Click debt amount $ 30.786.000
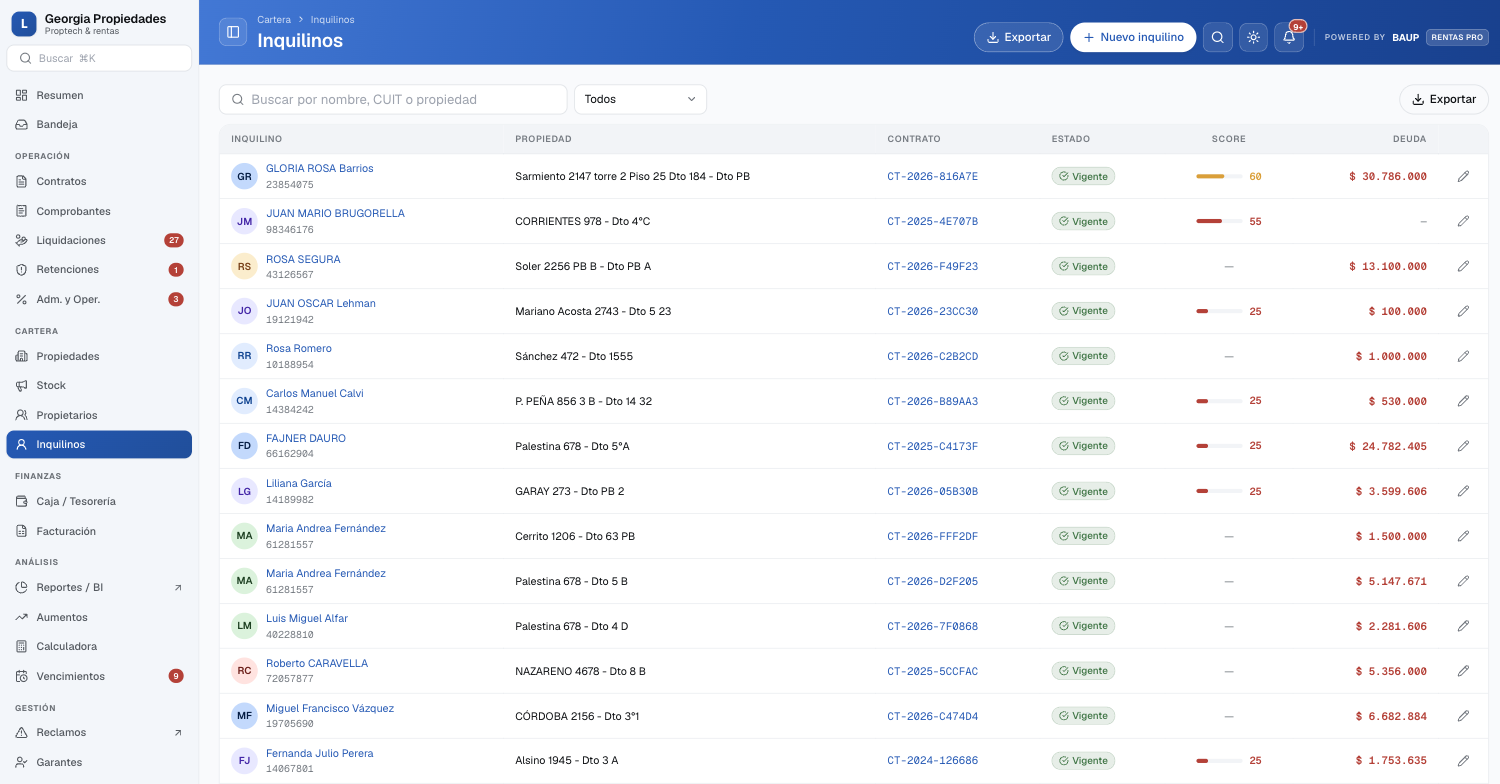The image size is (1500, 784). pos(1388,176)
